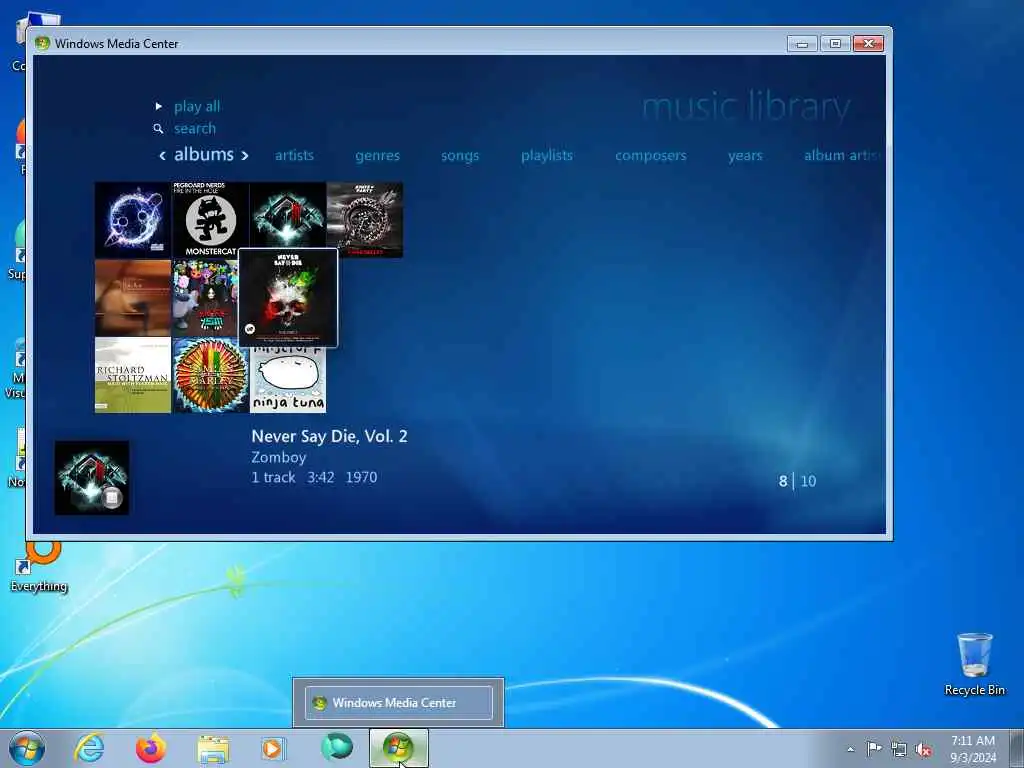This screenshot has height=768, width=1024.
Task: Open the Richard Stoltzman album
Action: 133,375
